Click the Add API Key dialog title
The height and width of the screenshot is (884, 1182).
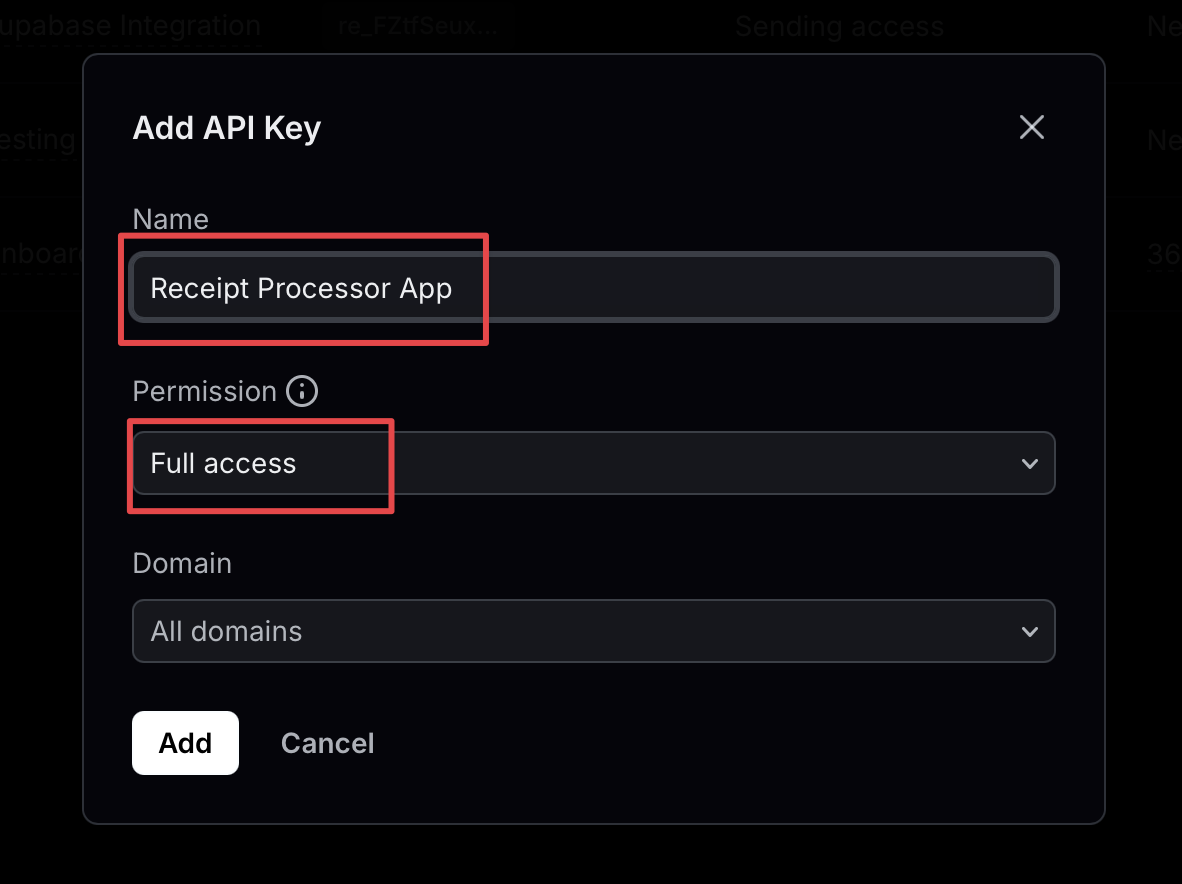click(x=226, y=127)
